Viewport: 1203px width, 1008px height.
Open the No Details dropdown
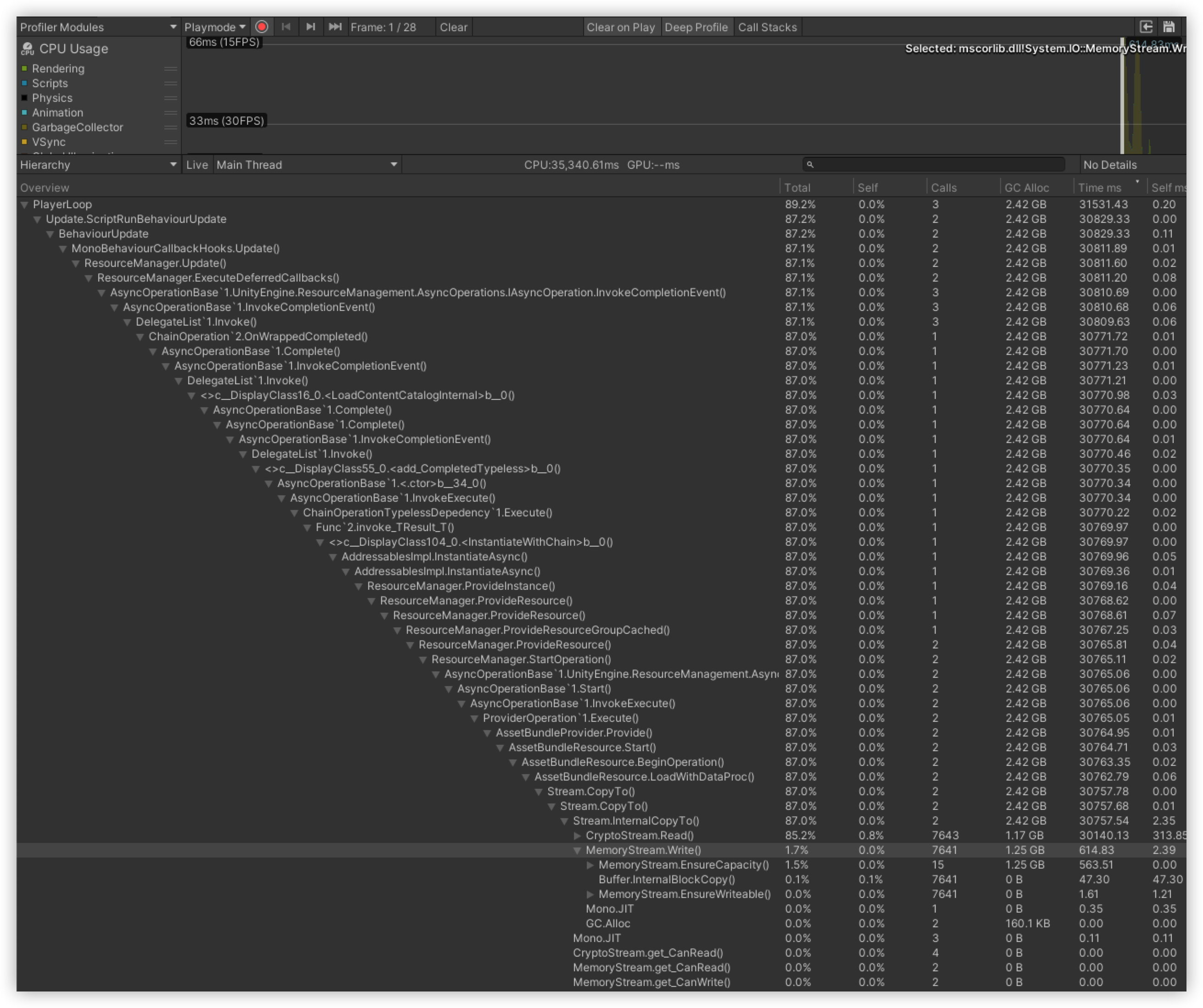pyautogui.click(x=1132, y=165)
